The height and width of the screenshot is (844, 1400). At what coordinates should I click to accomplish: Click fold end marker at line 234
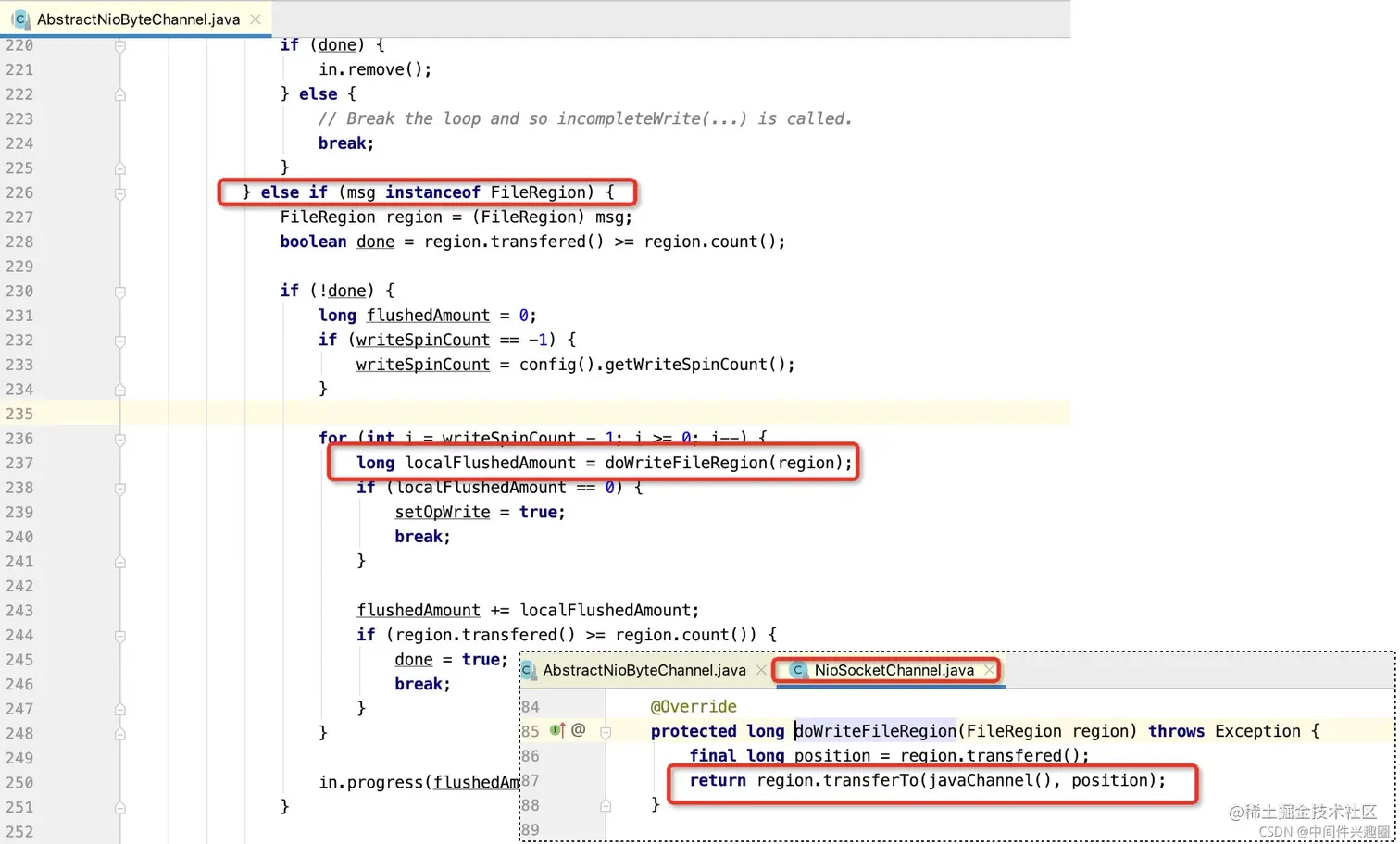(120, 390)
